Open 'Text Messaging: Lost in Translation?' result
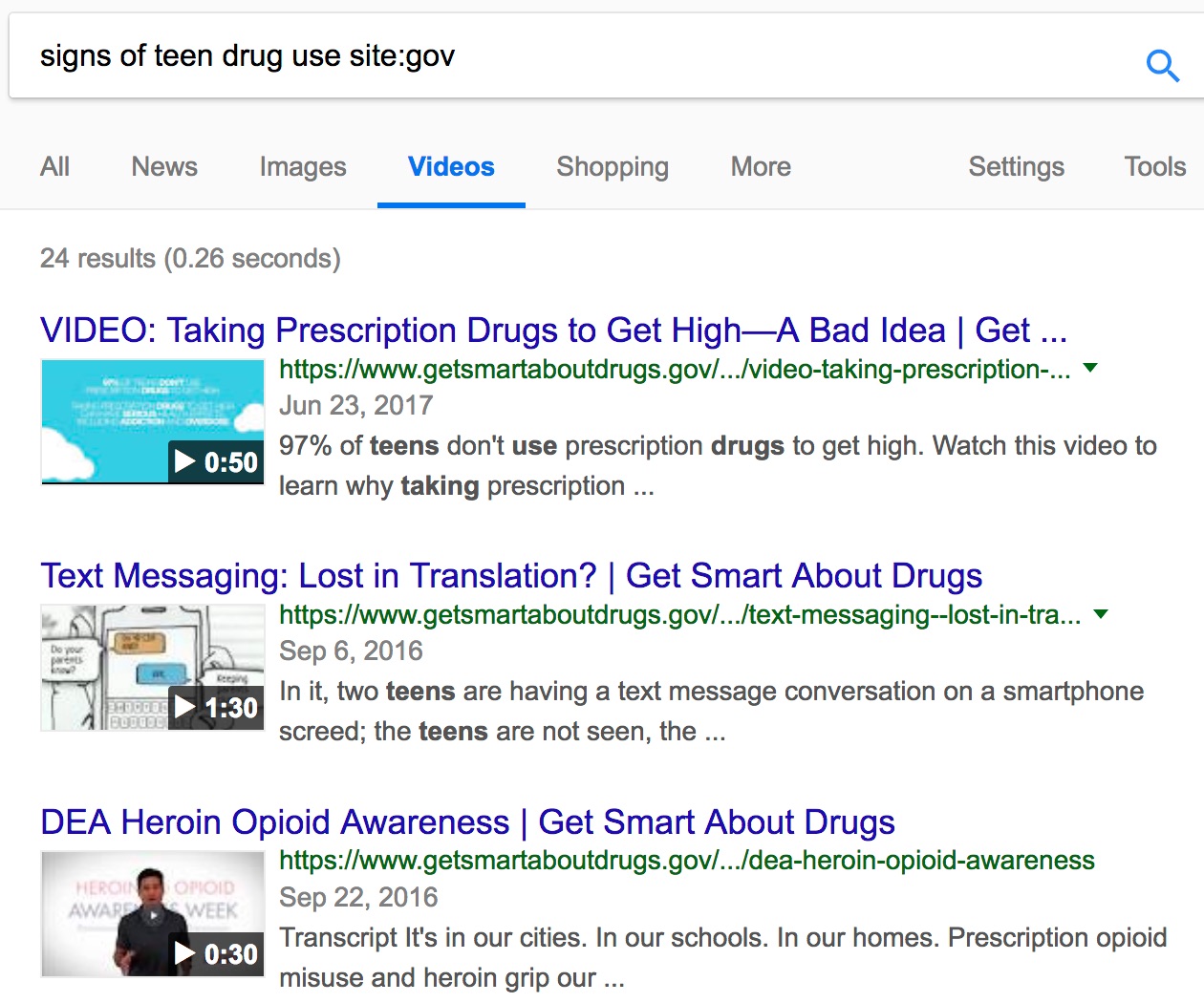This screenshot has height=1003, width=1204. (x=511, y=576)
